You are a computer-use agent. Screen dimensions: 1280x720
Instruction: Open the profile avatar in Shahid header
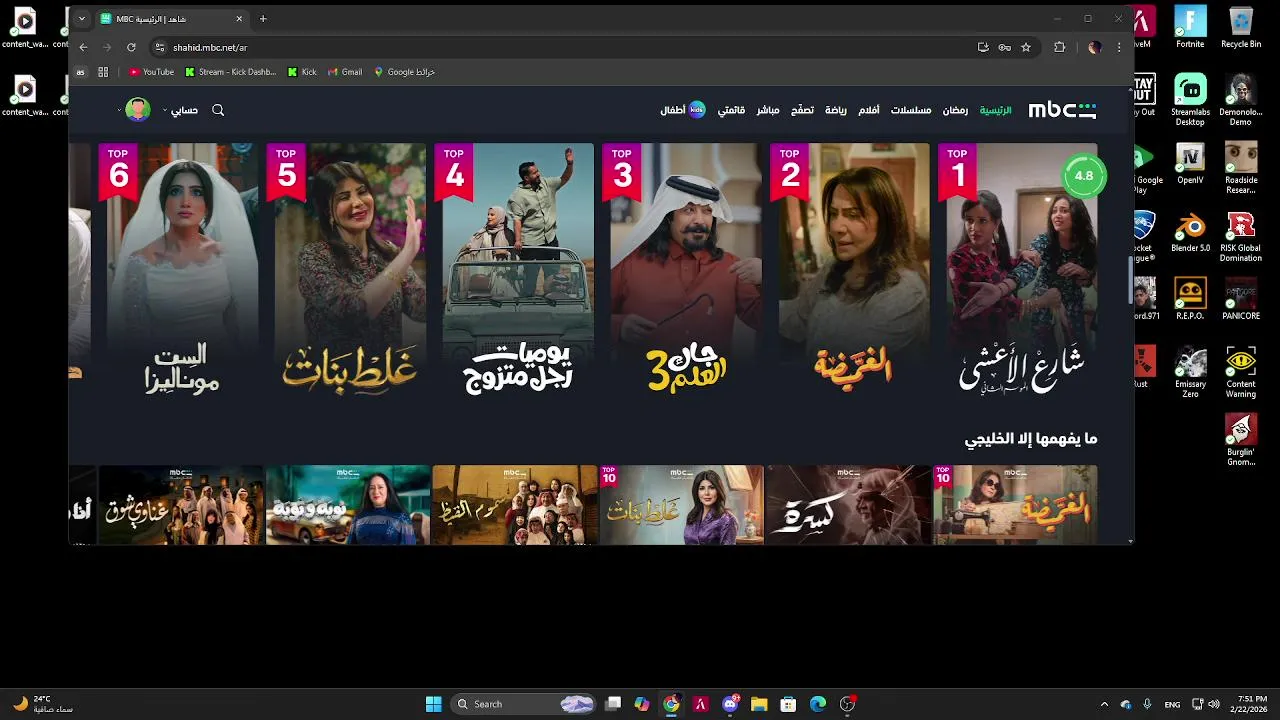click(x=138, y=110)
